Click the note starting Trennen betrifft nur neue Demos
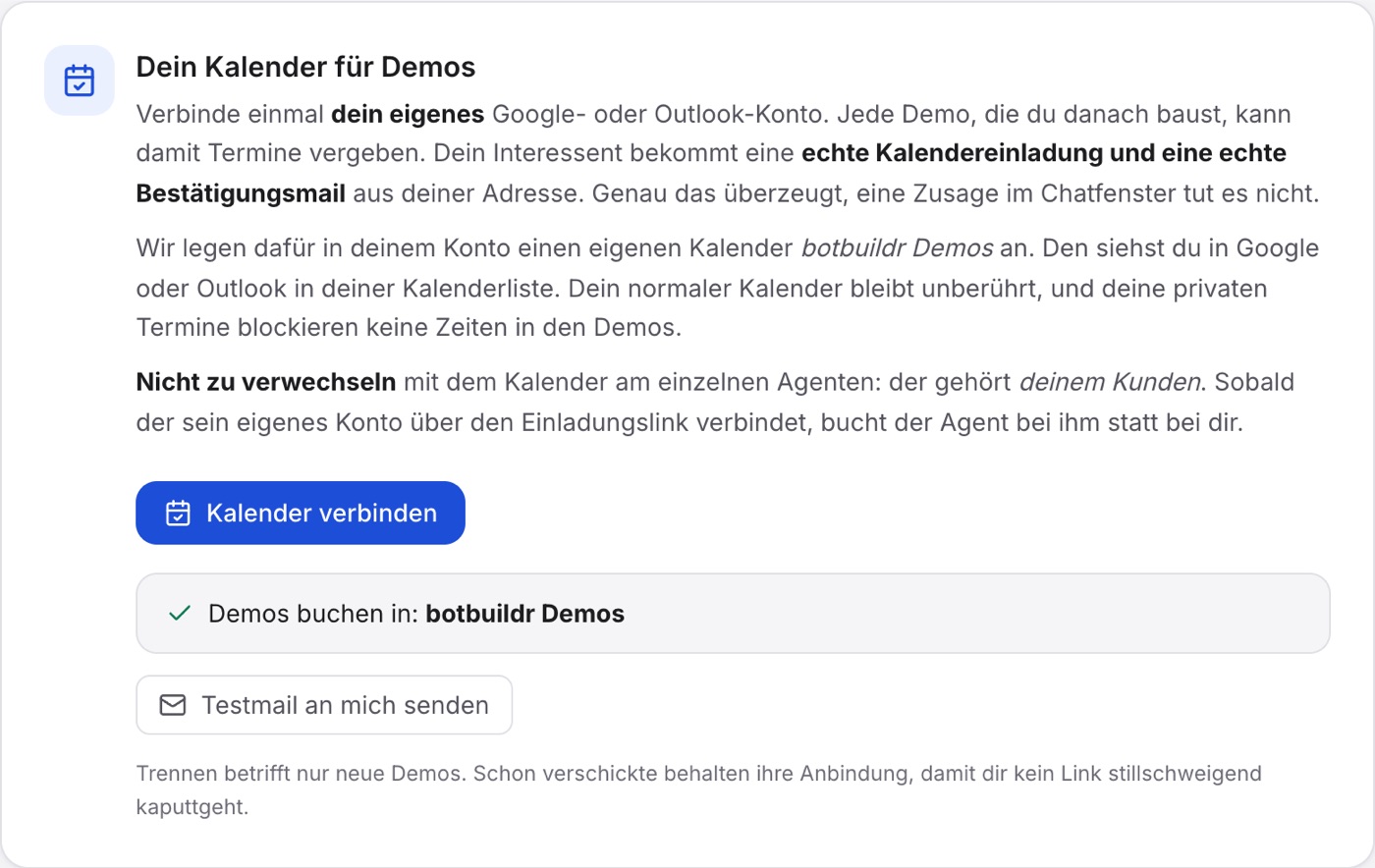The width and height of the screenshot is (1375, 868). point(698,789)
